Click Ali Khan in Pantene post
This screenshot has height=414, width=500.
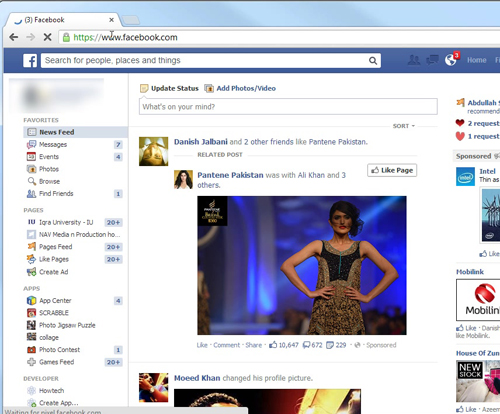point(311,175)
